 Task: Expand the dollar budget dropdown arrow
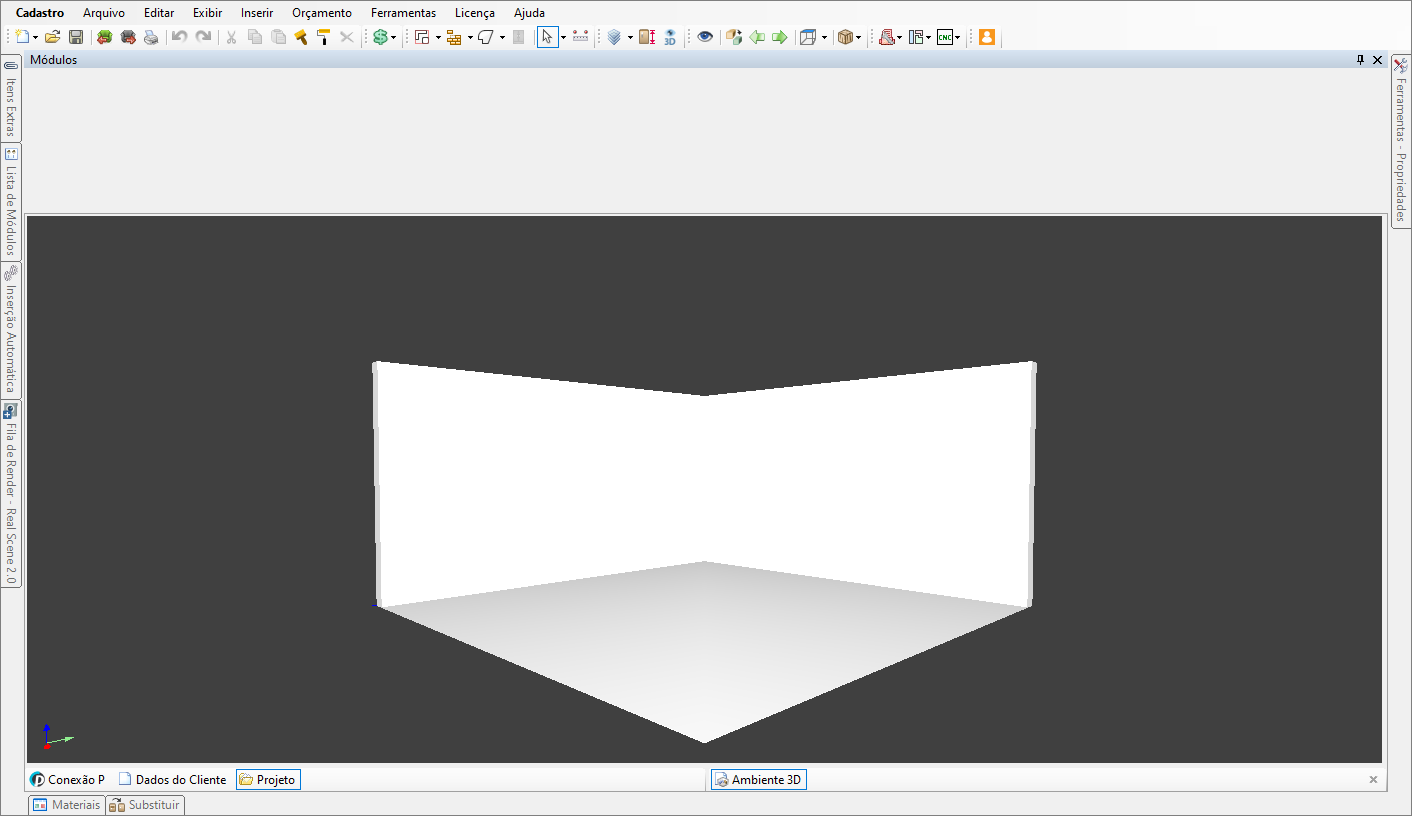[393, 37]
